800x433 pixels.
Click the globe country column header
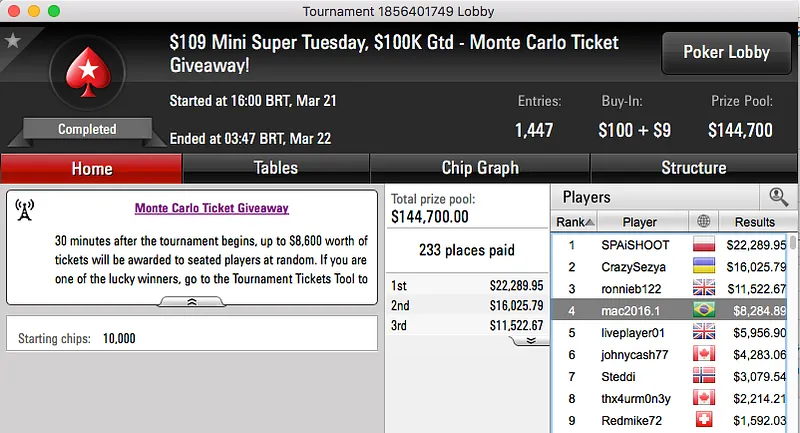click(x=704, y=221)
